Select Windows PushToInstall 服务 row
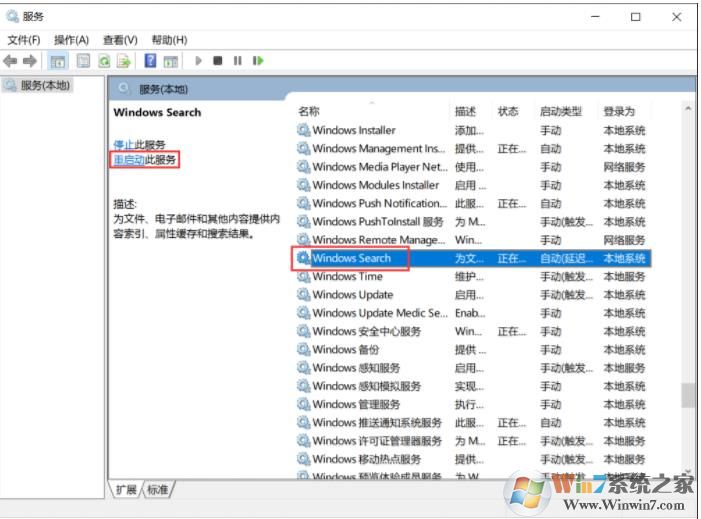 click(x=472, y=221)
